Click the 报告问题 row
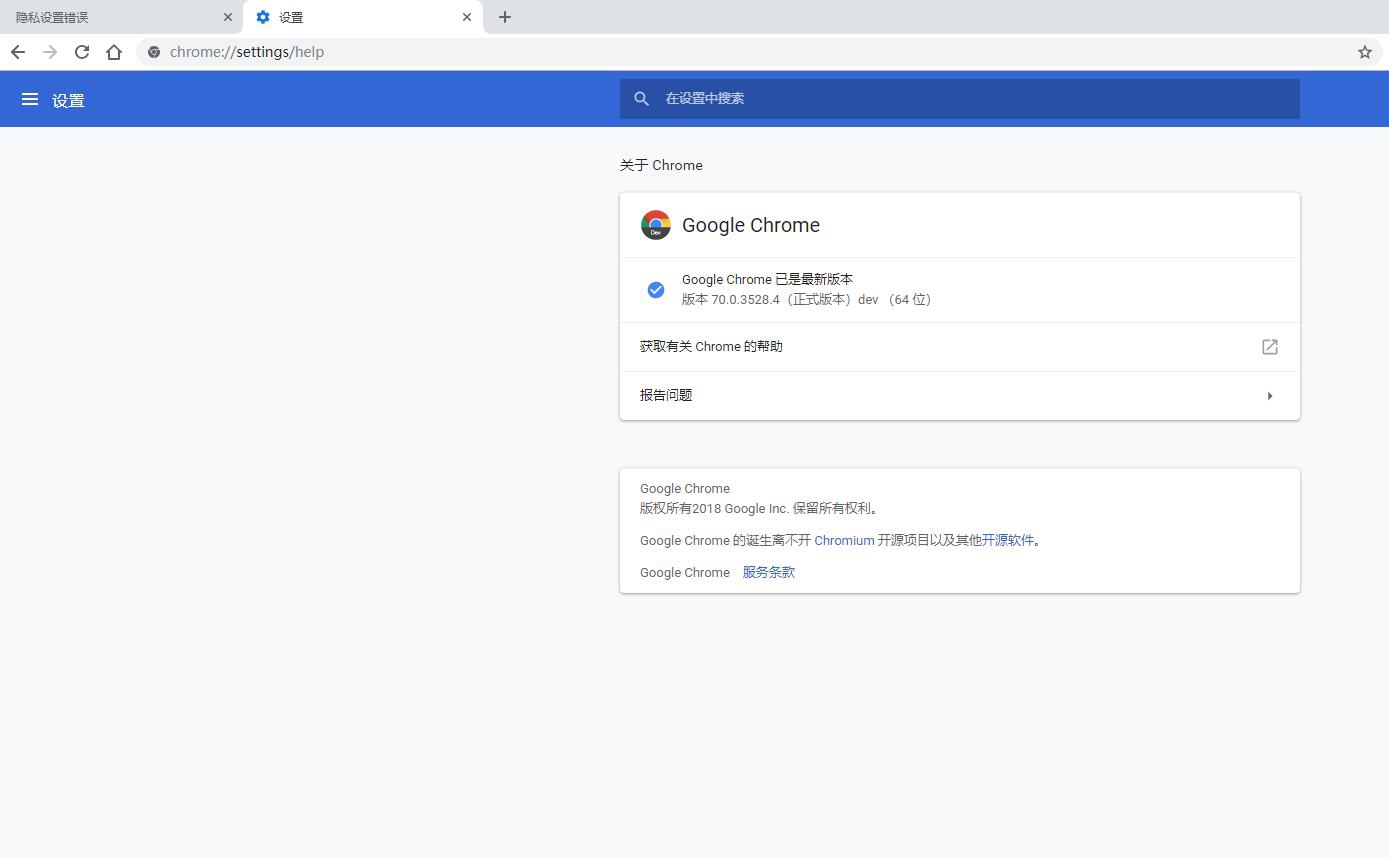The width and height of the screenshot is (1389, 858). 960,396
